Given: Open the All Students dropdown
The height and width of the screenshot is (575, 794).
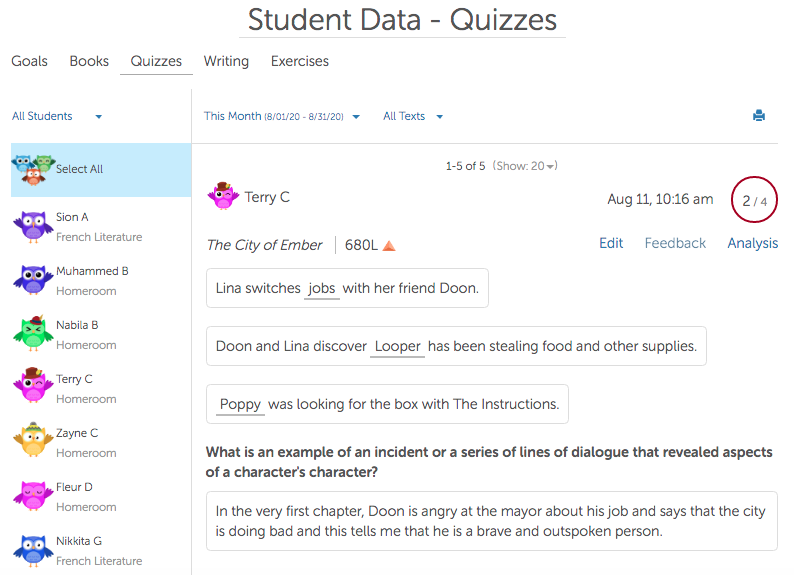Looking at the screenshot, I should 57,116.
